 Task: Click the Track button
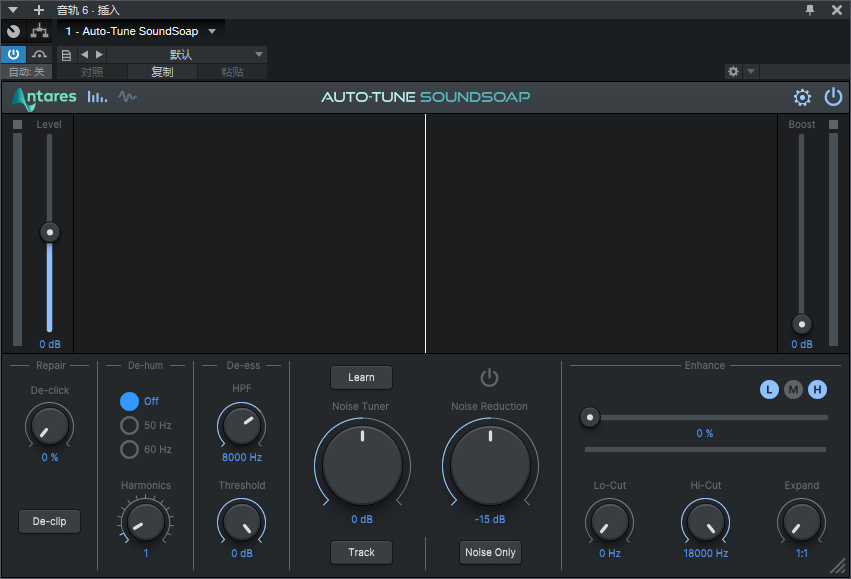361,552
